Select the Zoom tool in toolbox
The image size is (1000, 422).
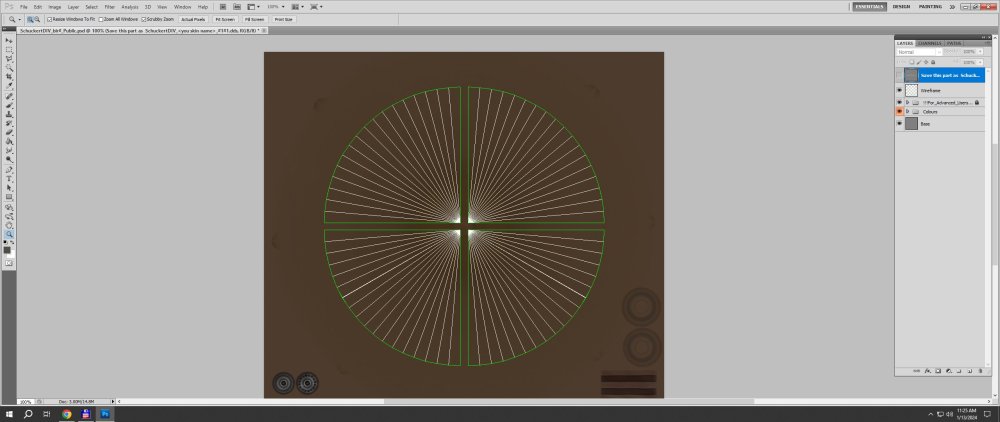coord(9,233)
